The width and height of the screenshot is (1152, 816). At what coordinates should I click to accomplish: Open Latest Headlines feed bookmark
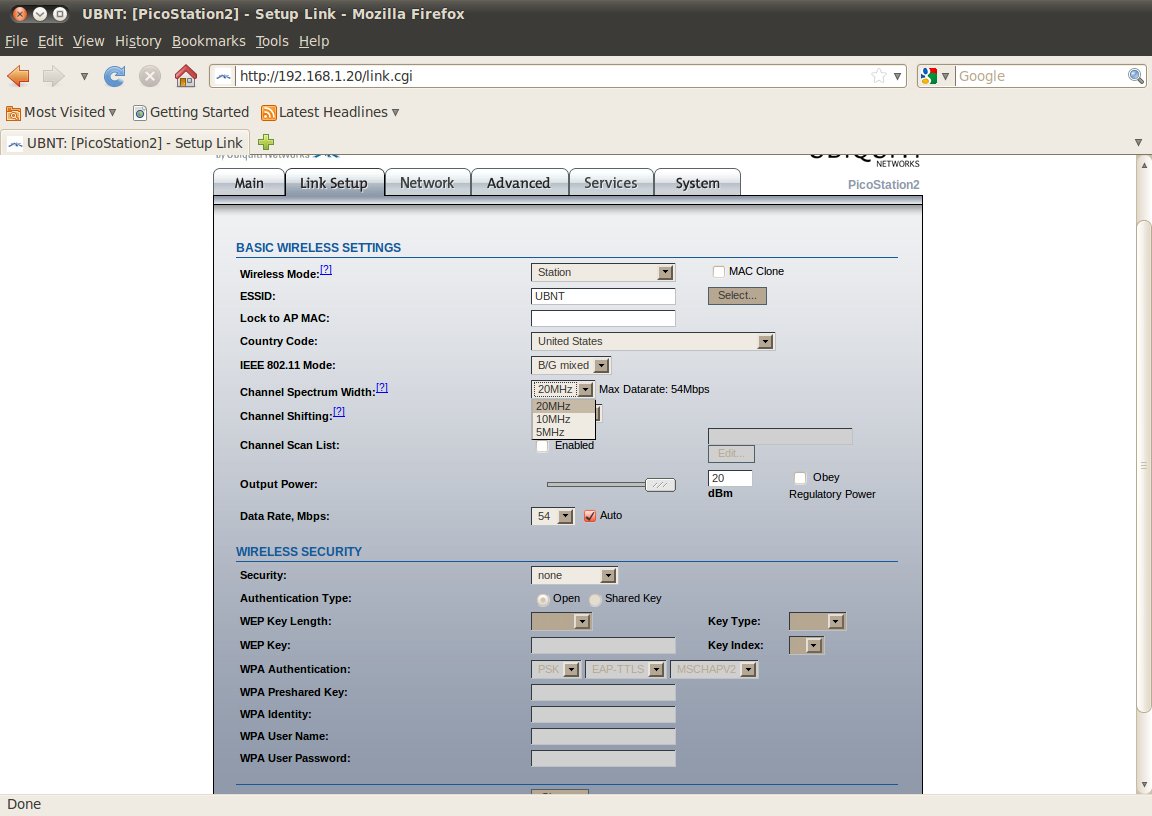click(x=330, y=112)
